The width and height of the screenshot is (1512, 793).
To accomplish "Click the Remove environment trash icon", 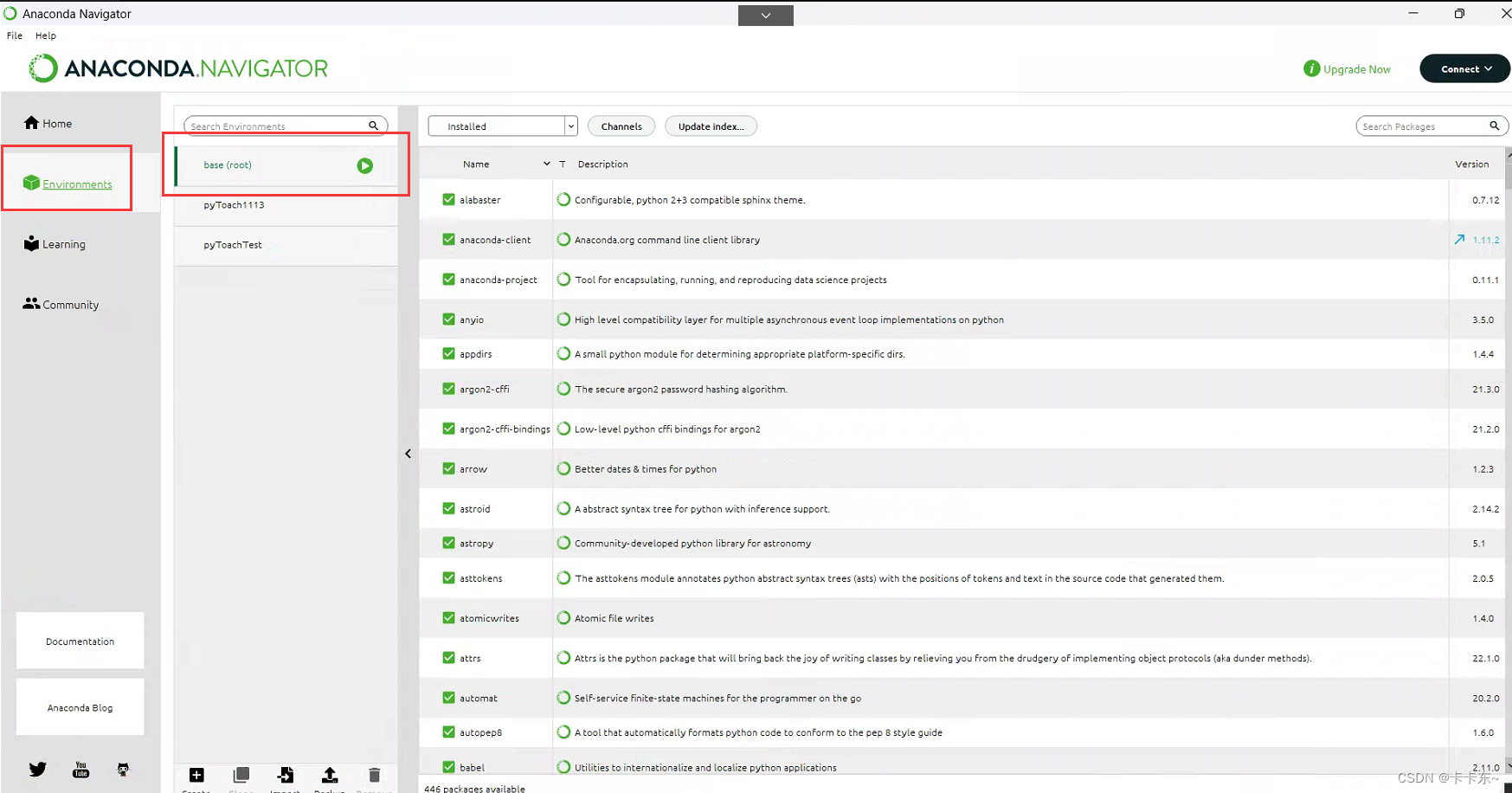I will point(374,775).
